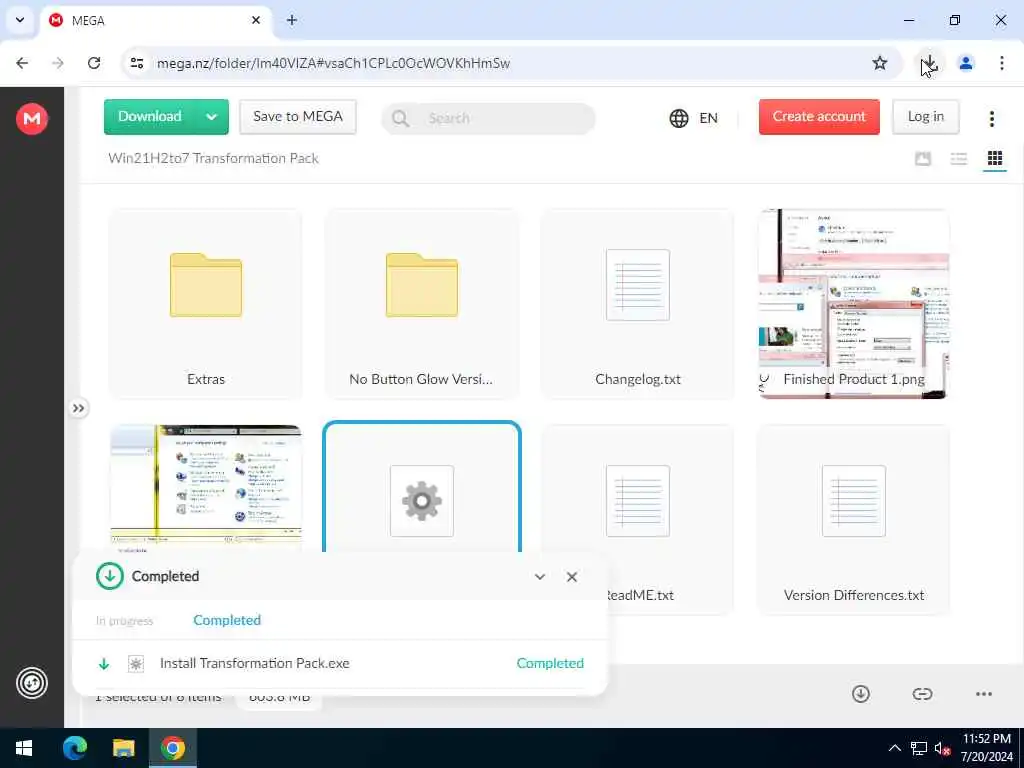Switch to Completed tab in transfers

pyautogui.click(x=227, y=620)
